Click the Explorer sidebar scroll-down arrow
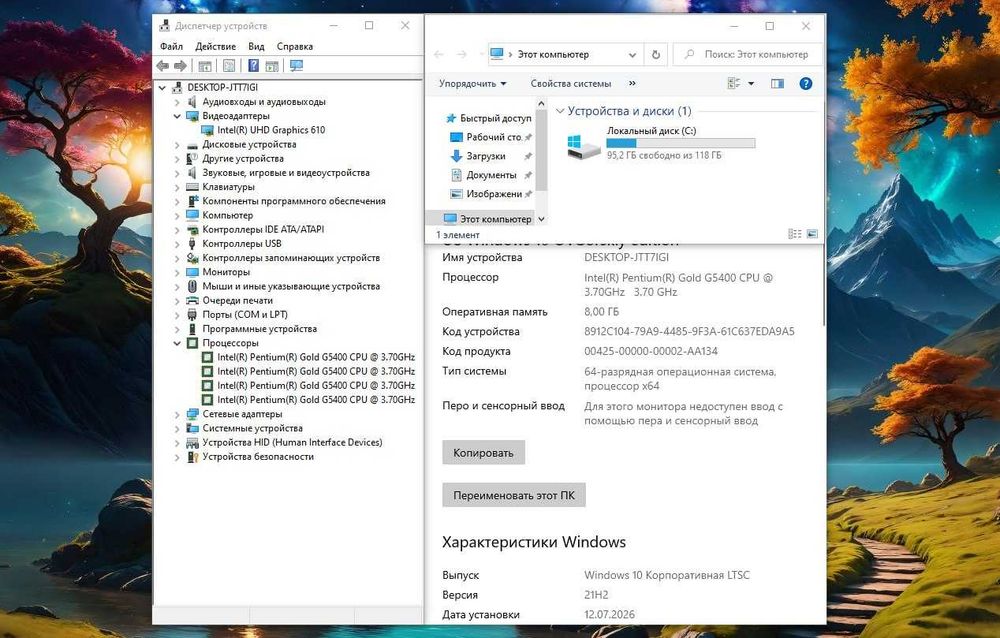This screenshot has width=1000, height=638. click(541, 219)
